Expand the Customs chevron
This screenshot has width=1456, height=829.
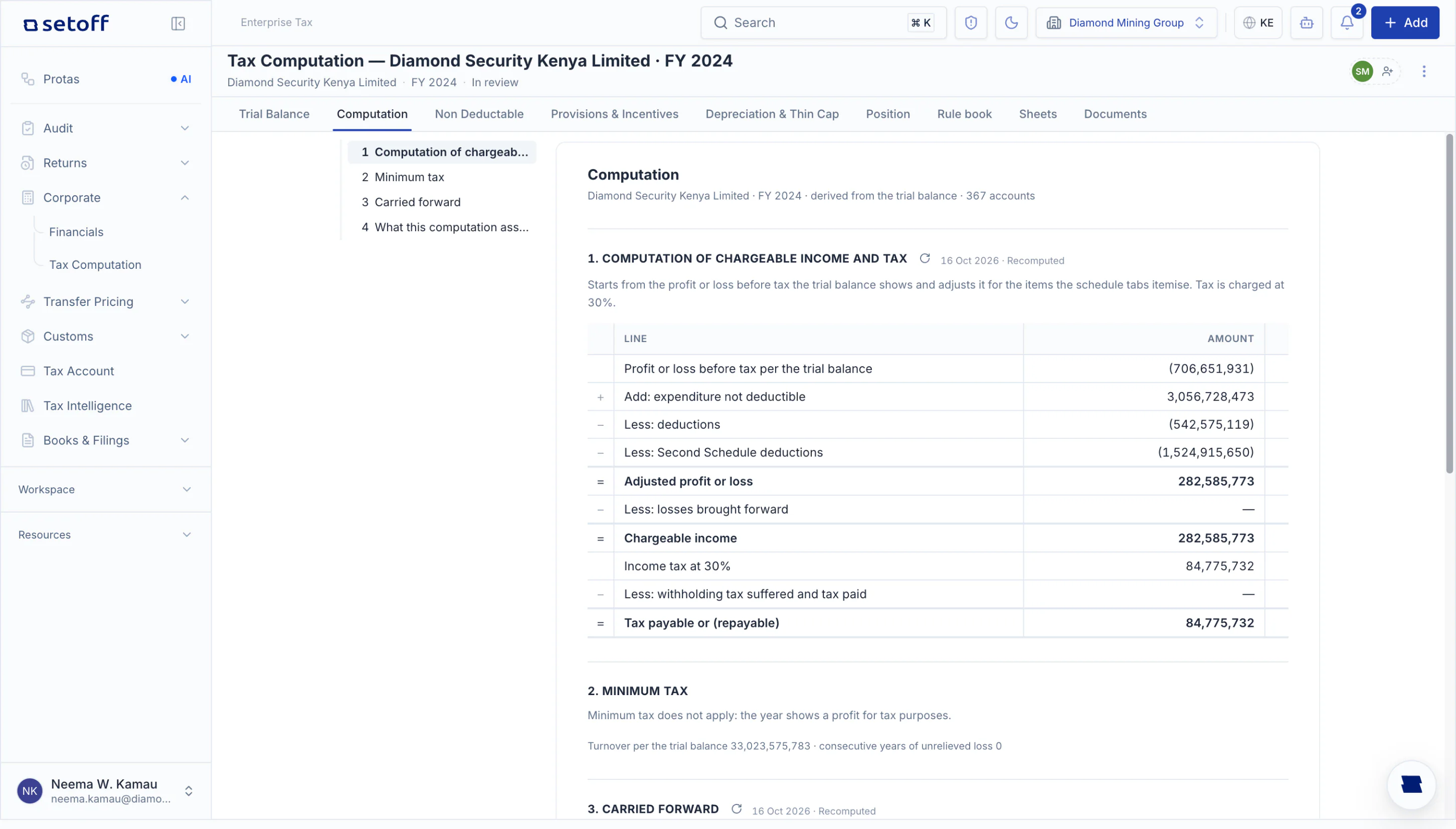coord(185,337)
